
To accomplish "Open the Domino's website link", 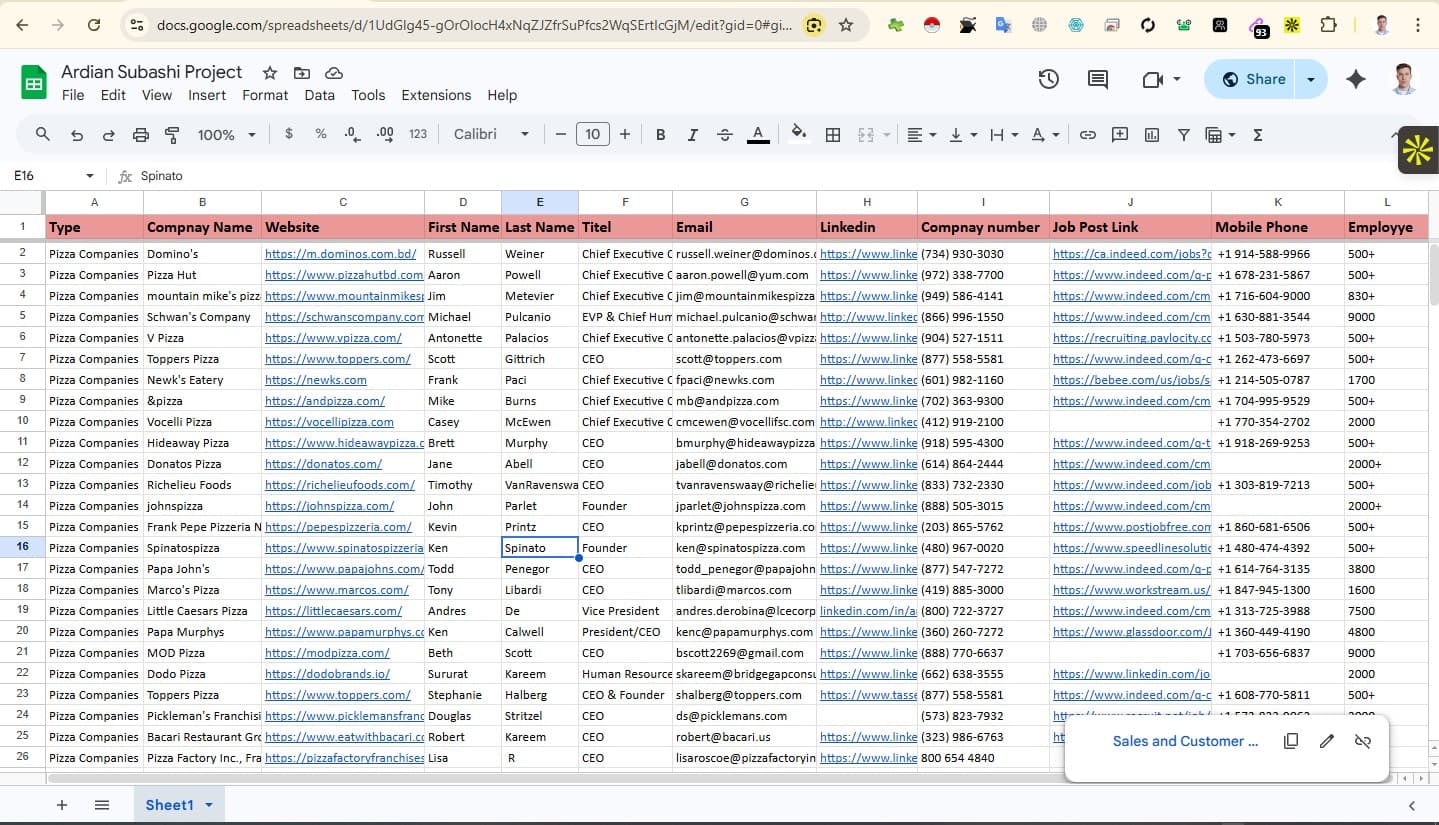I will 340,254.
